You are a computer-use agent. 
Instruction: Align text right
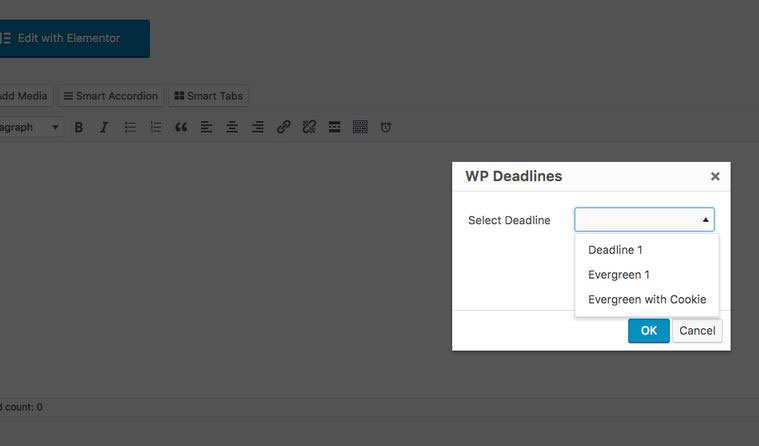tap(258, 127)
